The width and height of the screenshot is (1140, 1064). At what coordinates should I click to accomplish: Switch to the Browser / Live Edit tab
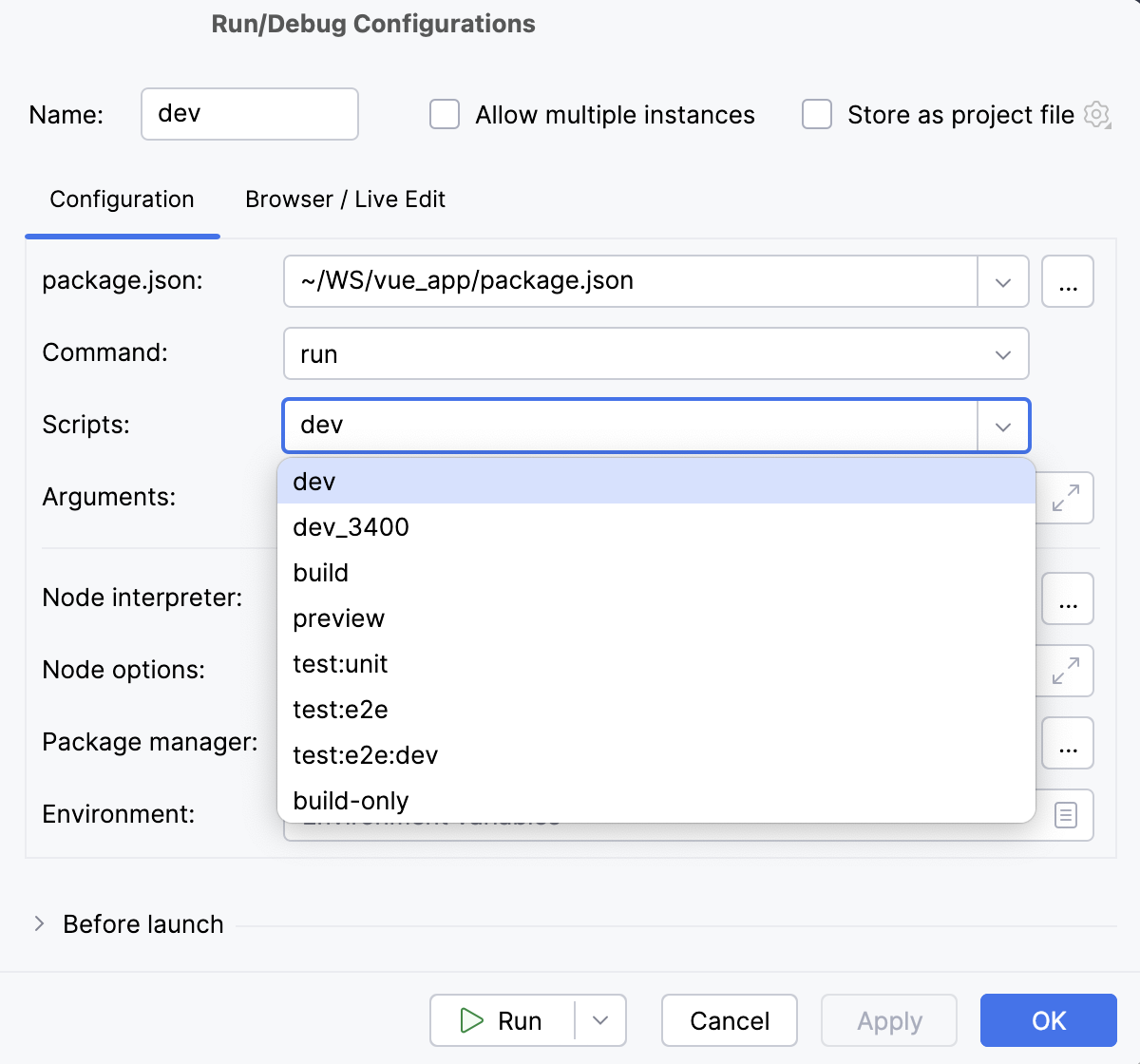click(345, 199)
